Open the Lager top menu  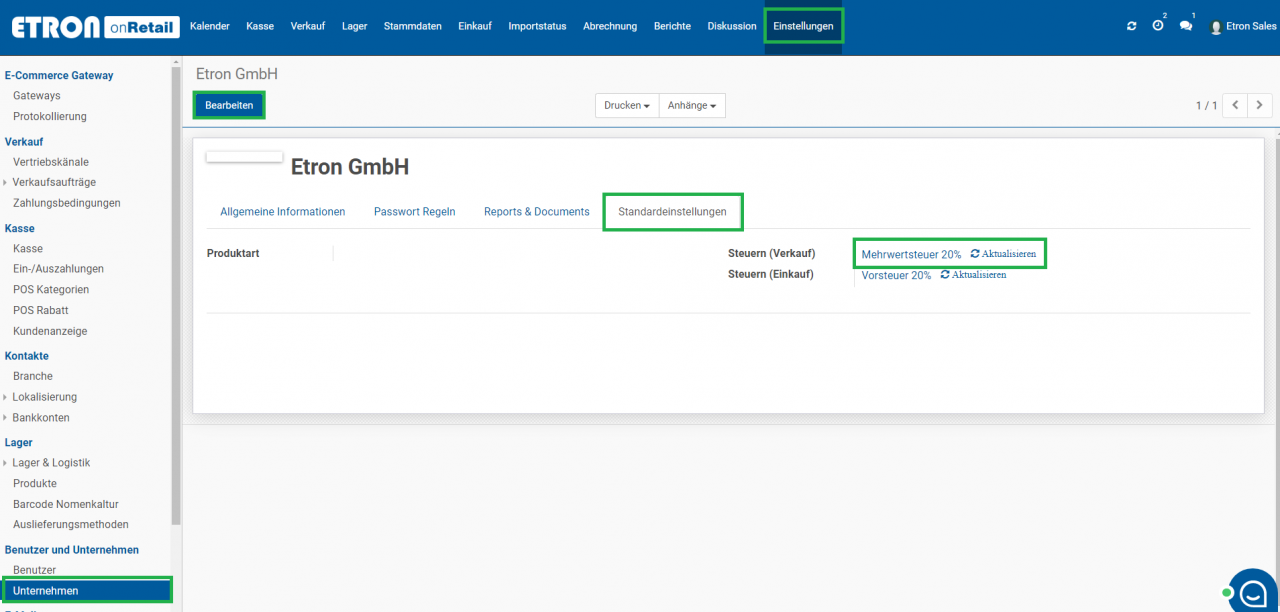coord(354,27)
